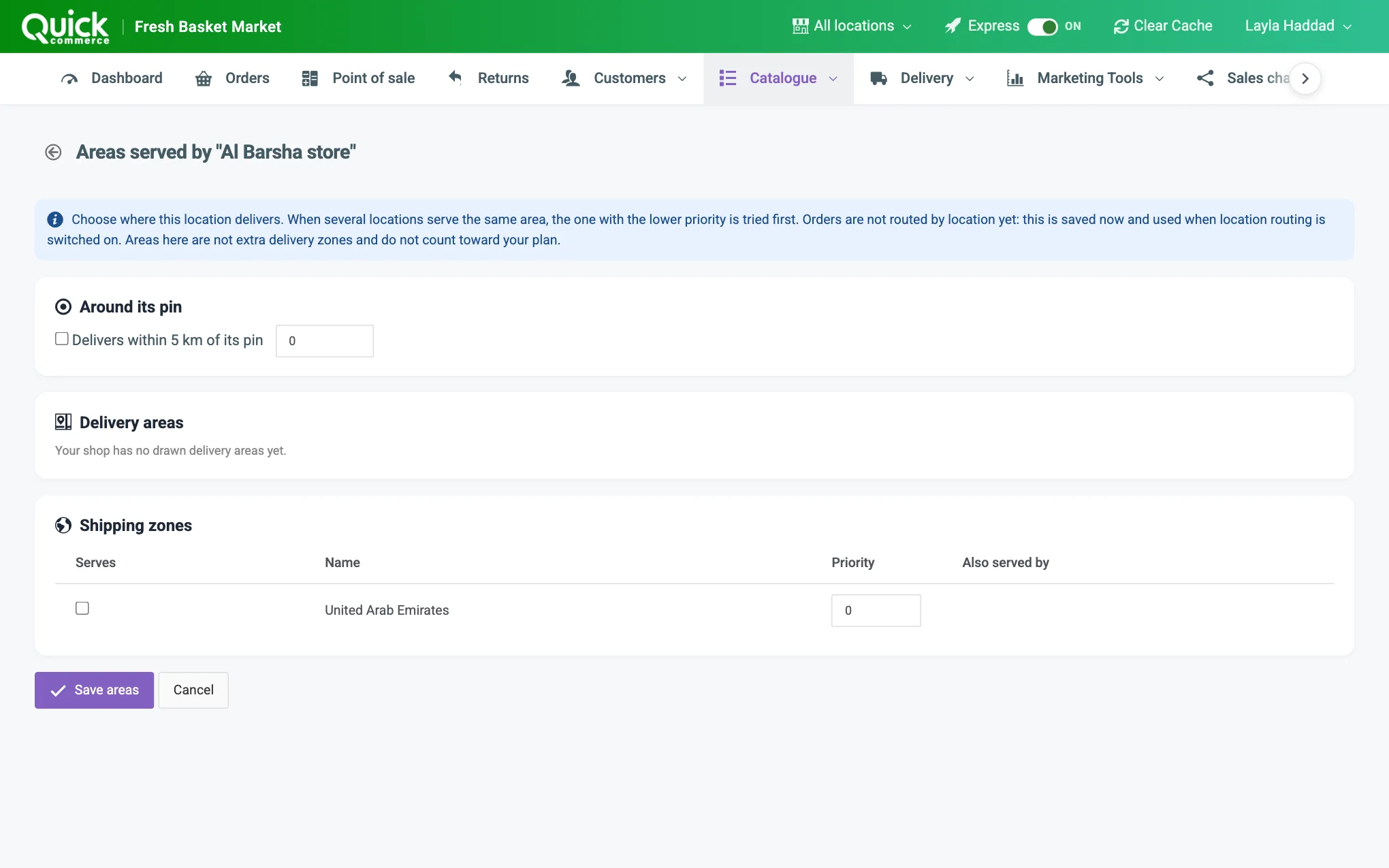The image size is (1389, 868).
Task: Click the Delivery truck icon
Action: [879, 78]
